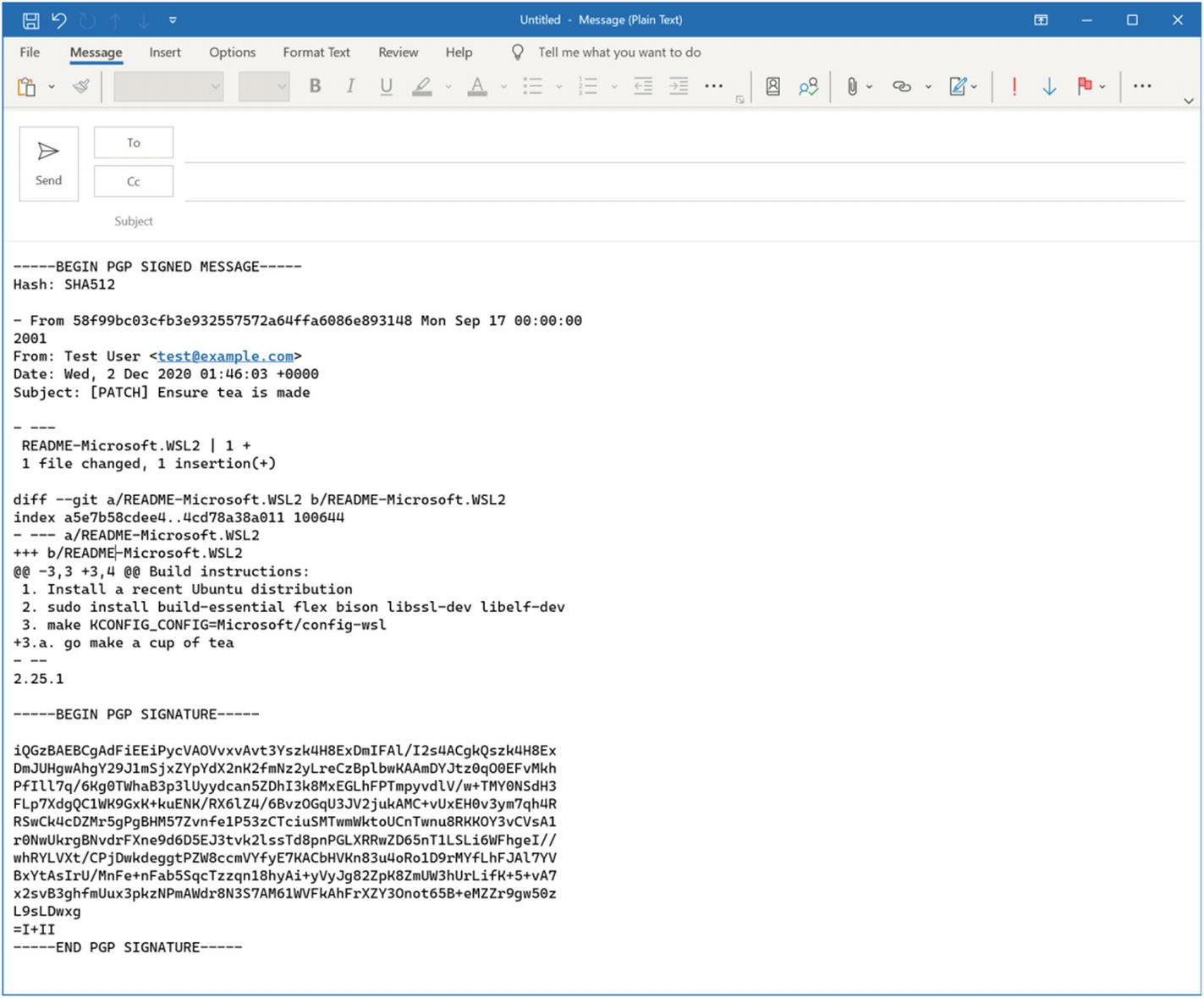1204x998 pixels.
Task: Open the Signature menu
Action: [963, 86]
